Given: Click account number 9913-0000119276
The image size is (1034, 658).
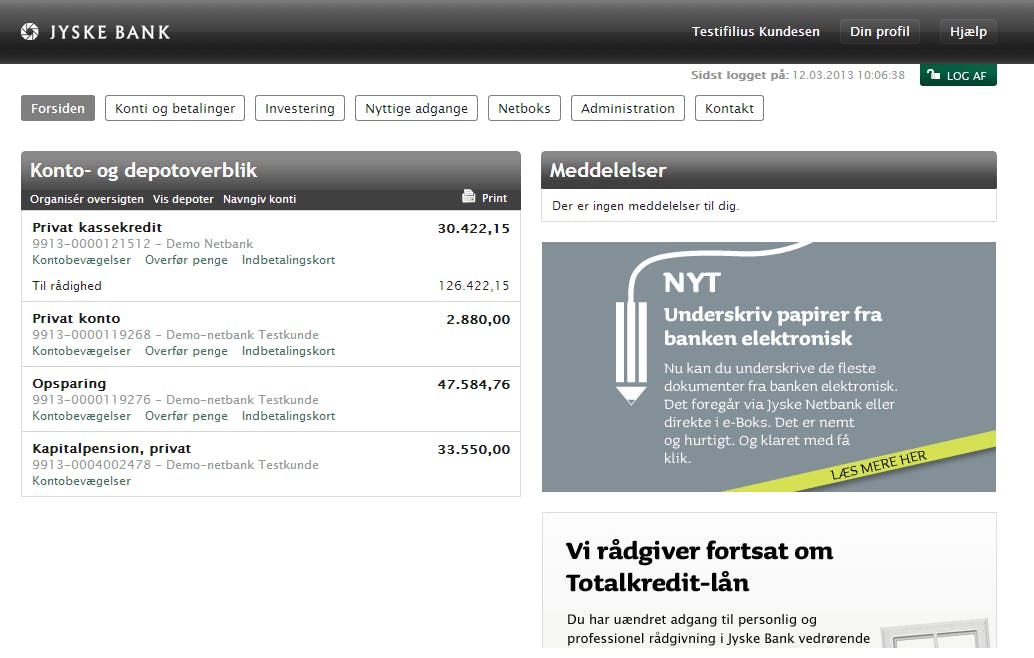Looking at the screenshot, I should [92, 400].
